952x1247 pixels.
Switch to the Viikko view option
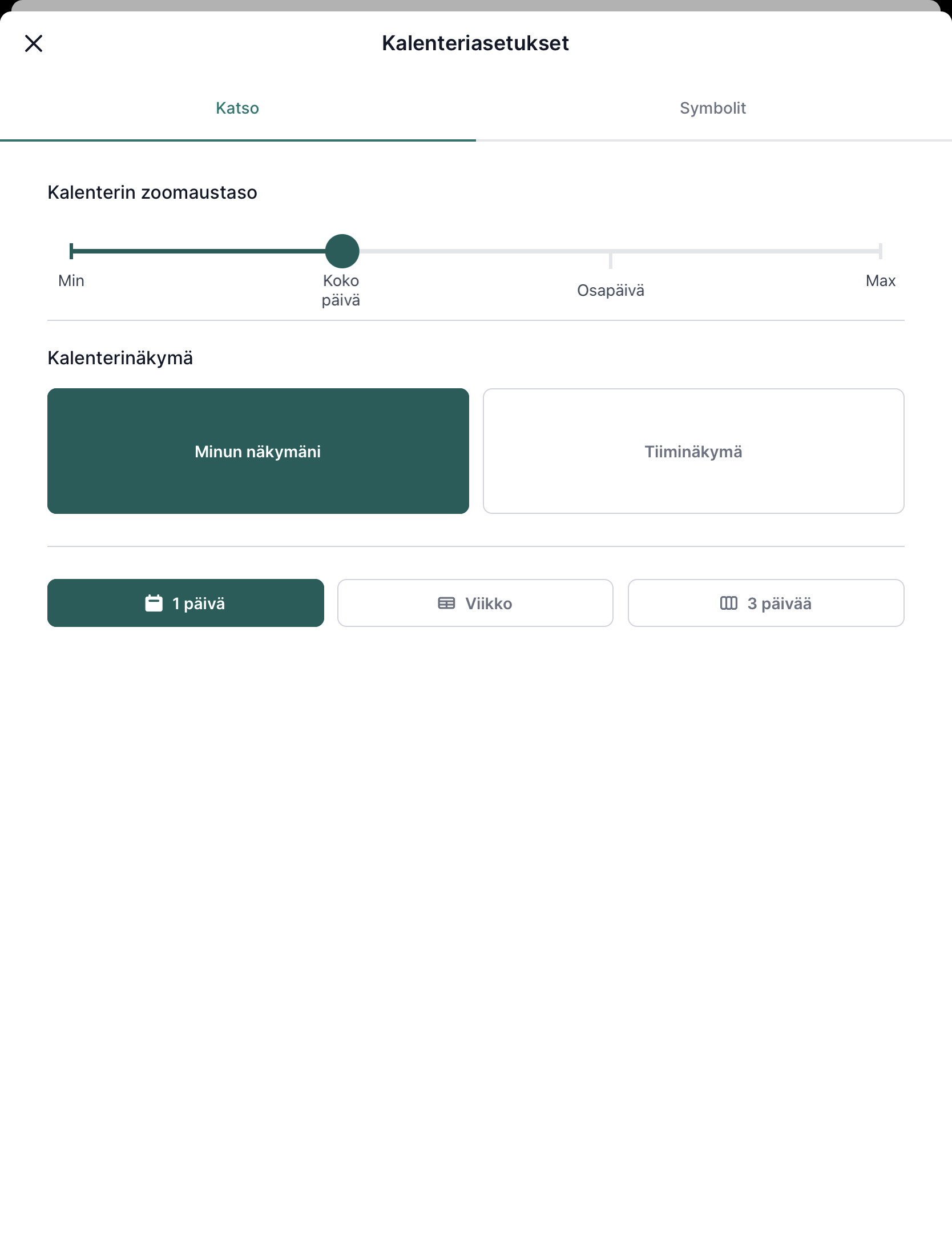coord(475,603)
